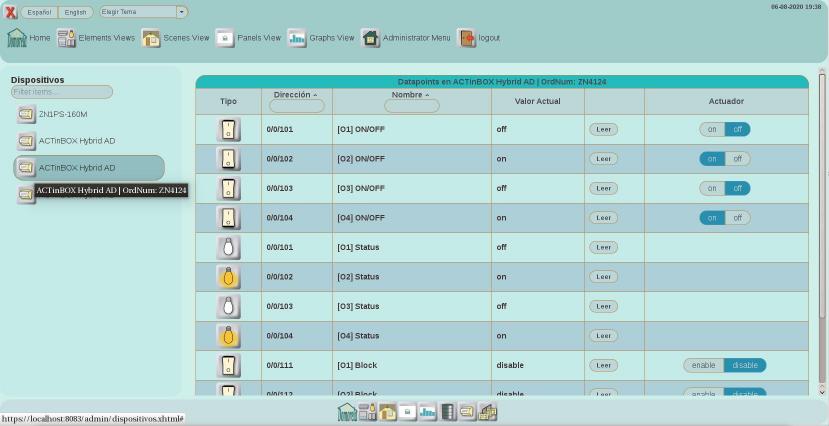Image resolution: width=829 pixels, height=426 pixels.
Task: Turn [O4] ON/OFF actuator off
Action: tap(738, 218)
